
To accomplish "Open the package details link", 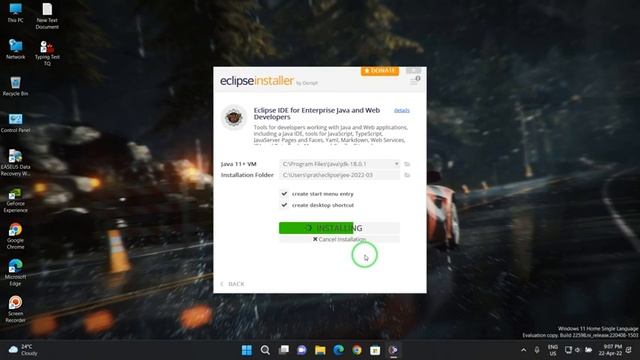I will [x=402, y=111].
